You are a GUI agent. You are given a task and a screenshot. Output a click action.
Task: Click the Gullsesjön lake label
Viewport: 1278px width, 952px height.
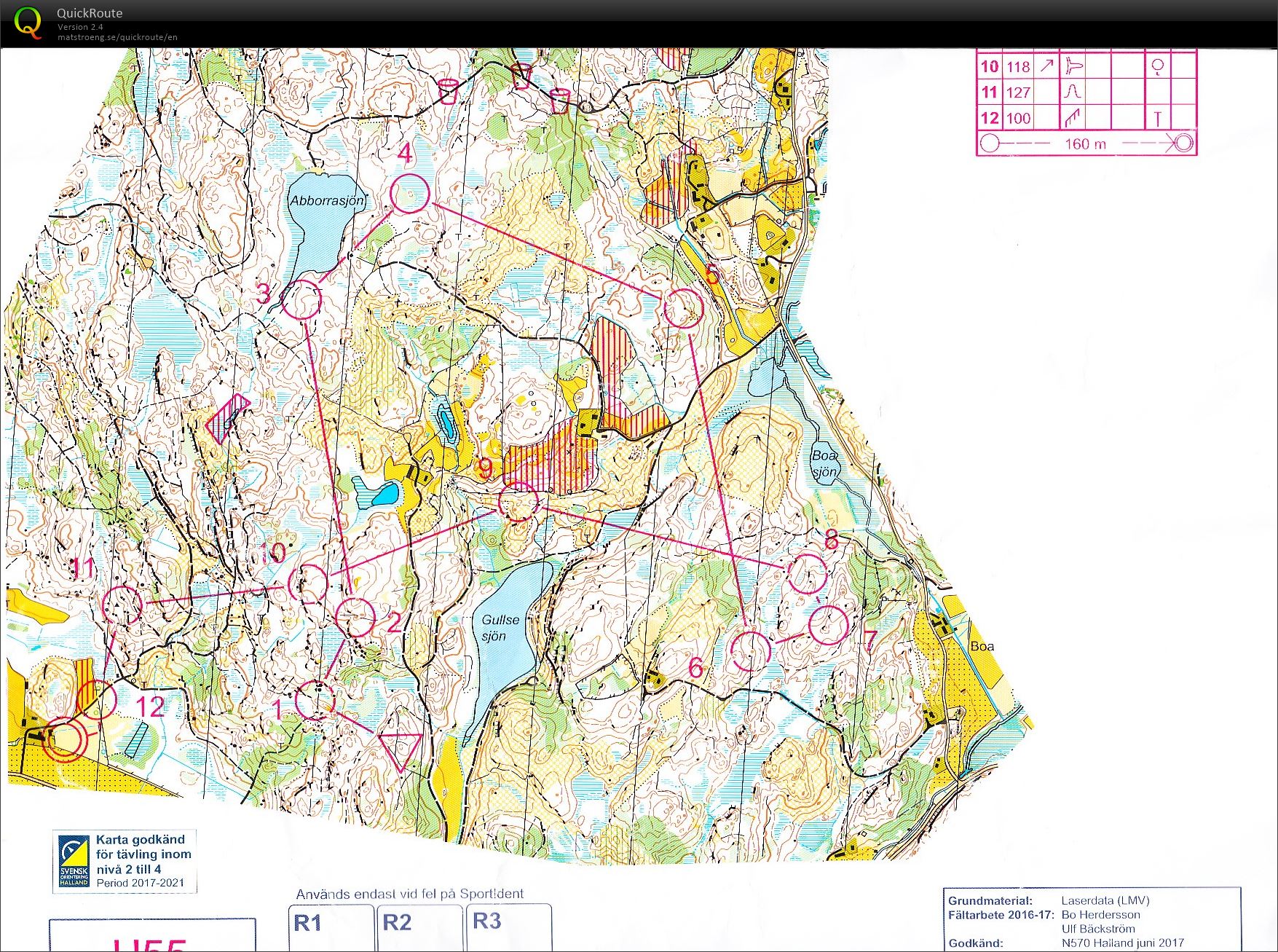[x=500, y=627]
